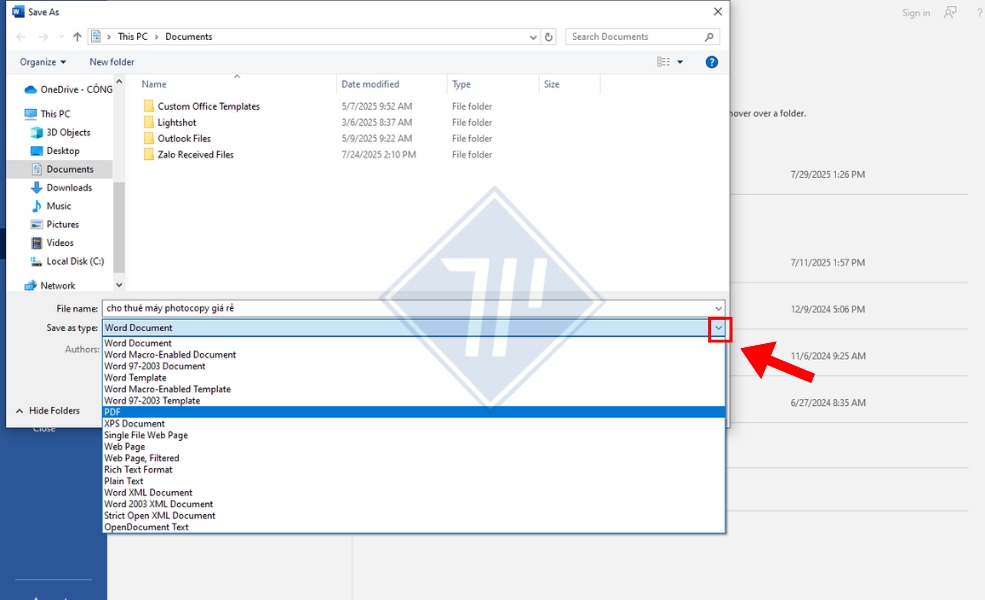The width and height of the screenshot is (985, 600).
Task: Select Downloads in the navigation pane
Action: pyautogui.click(x=68, y=187)
